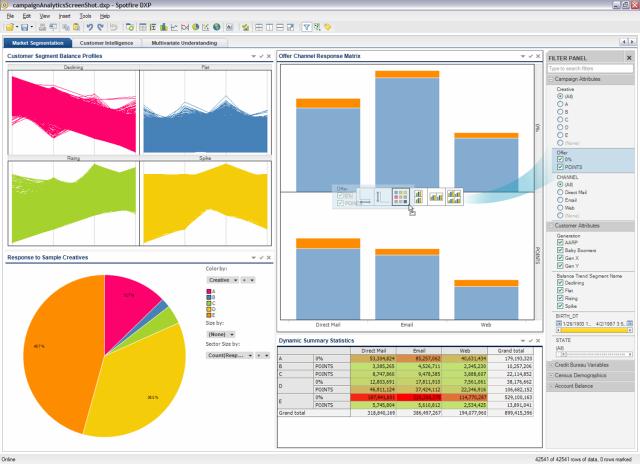
Task: Open Response to Sample Creatives panel menu arrow
Action: (x=253, y=258)
